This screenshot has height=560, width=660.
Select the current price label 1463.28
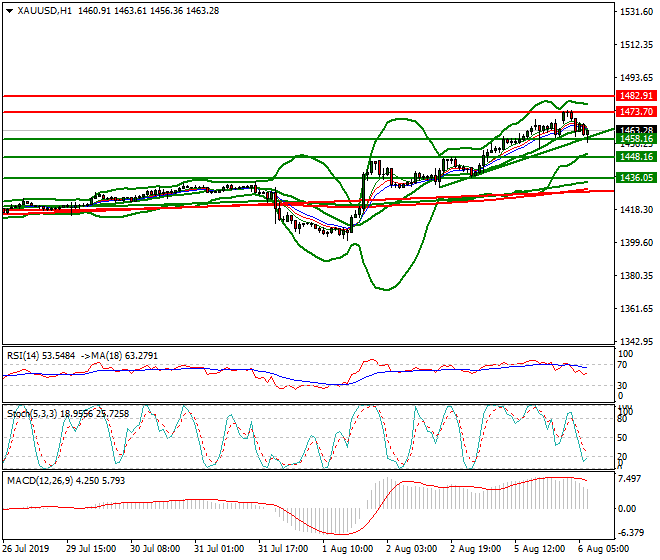point(636,130)
